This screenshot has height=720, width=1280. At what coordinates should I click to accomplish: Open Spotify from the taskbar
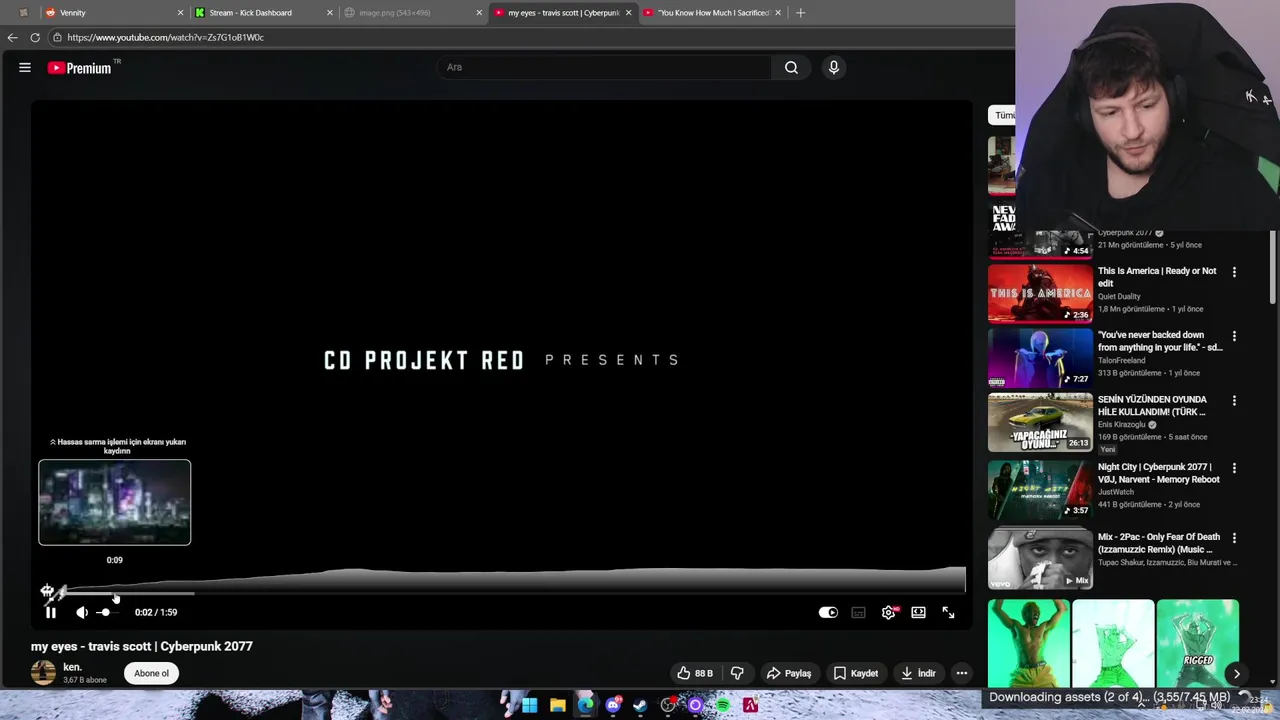(x=722, y=705)
